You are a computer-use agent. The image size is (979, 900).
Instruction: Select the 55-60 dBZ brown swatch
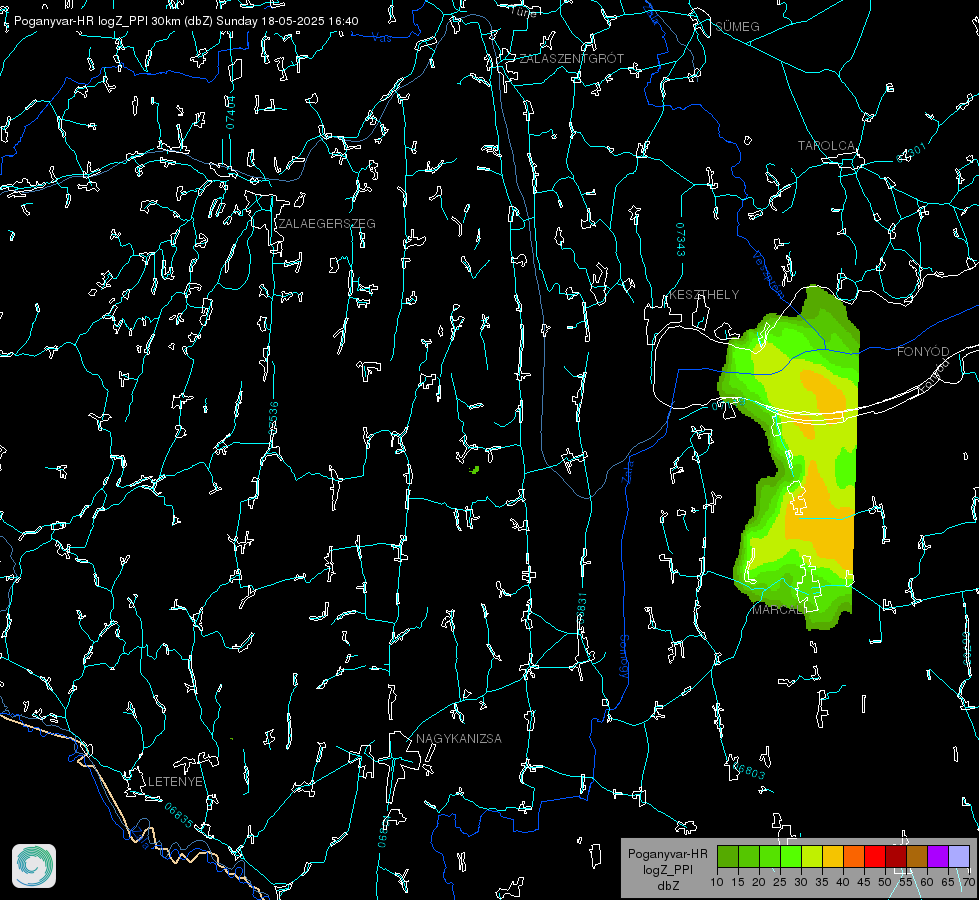point(917,856)
